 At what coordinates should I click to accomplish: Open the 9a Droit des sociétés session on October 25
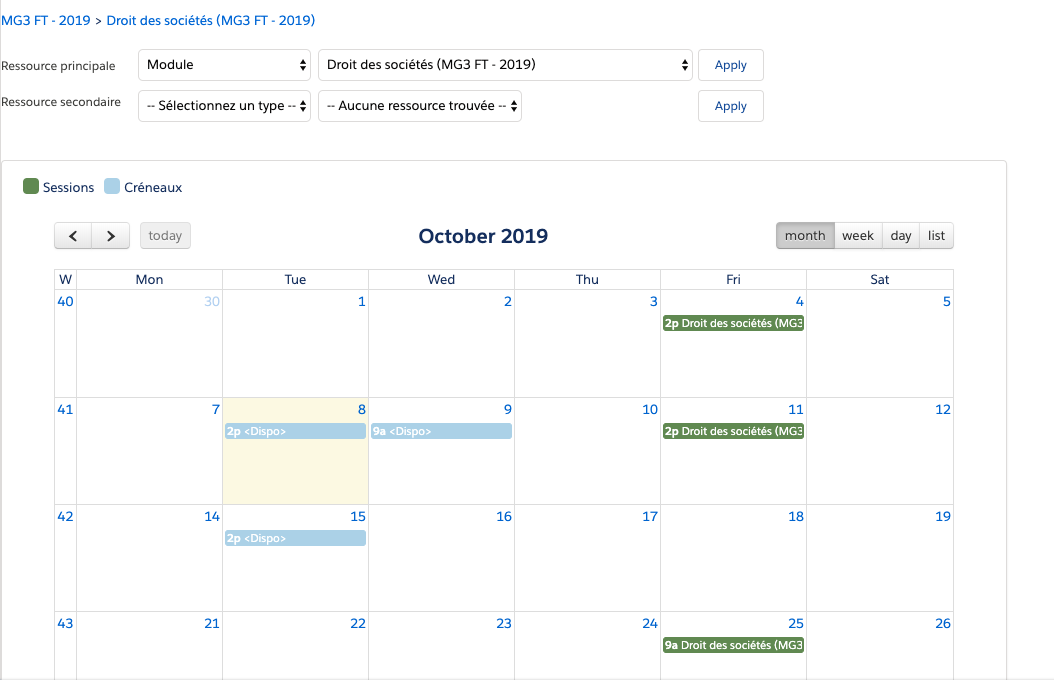pos(733,645)
